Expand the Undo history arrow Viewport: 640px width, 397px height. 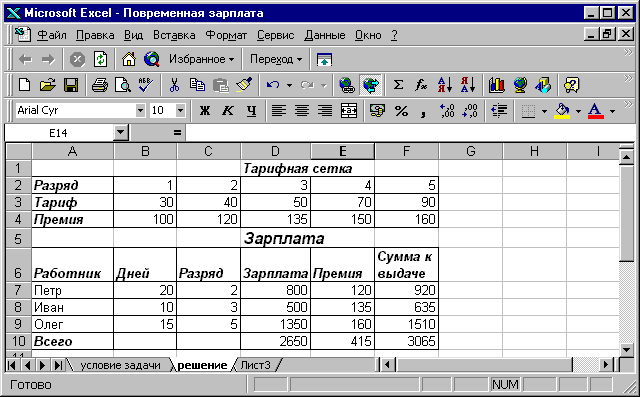[289, 85]
